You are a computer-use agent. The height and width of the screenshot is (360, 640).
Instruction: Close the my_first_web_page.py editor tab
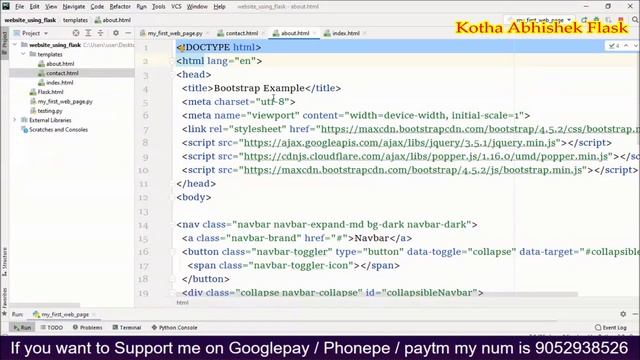coord(208,33)
